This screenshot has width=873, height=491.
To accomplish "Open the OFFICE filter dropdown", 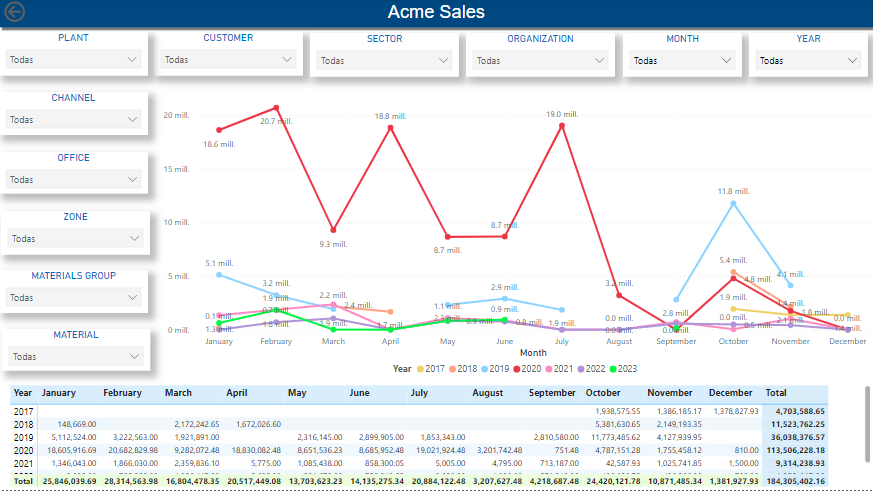I will [73, 180].
